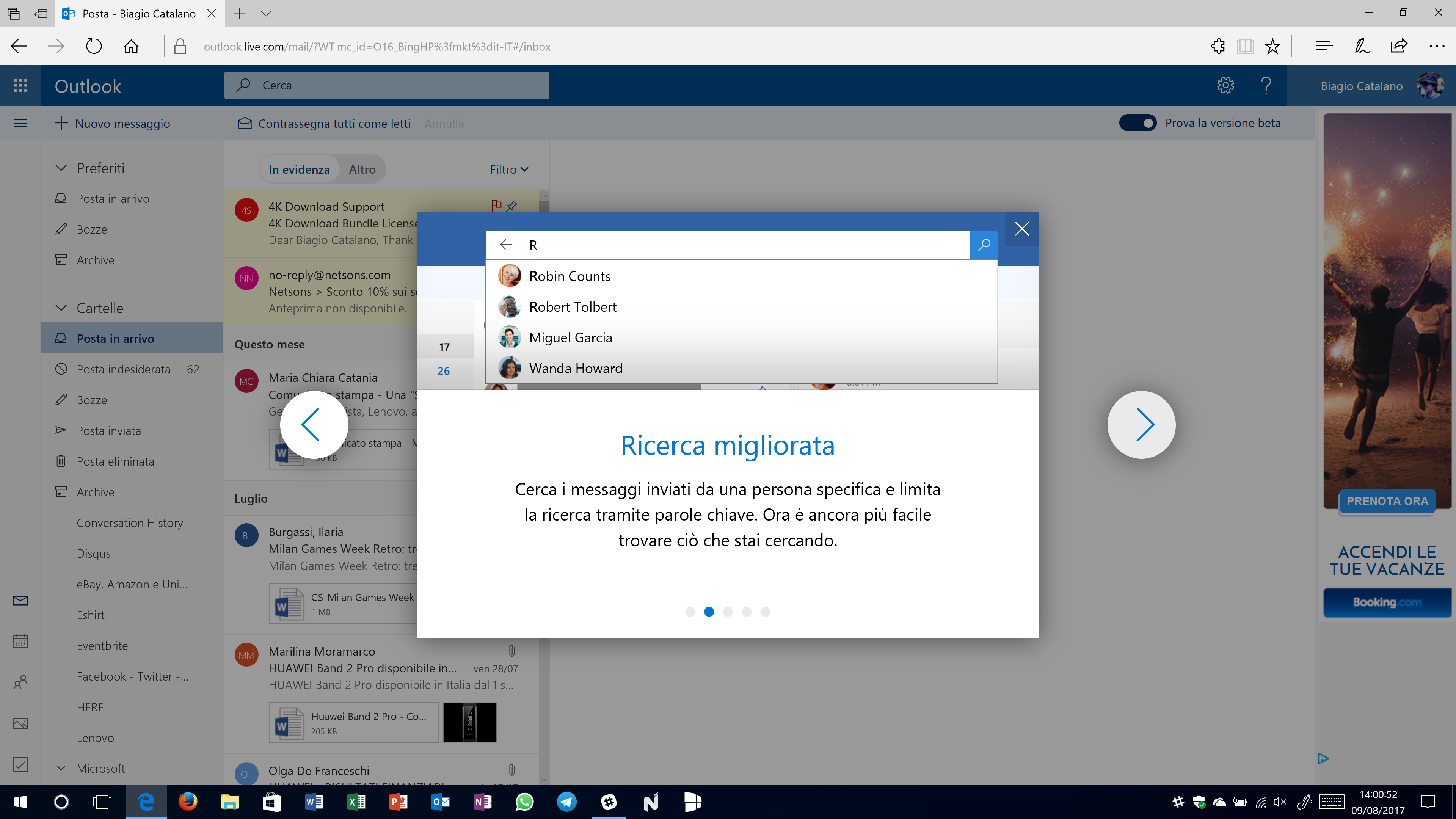This screenshot has width=1456, height=819.
Task: Add page to Edge favorites star
Action: click(x=1272, y=46)
